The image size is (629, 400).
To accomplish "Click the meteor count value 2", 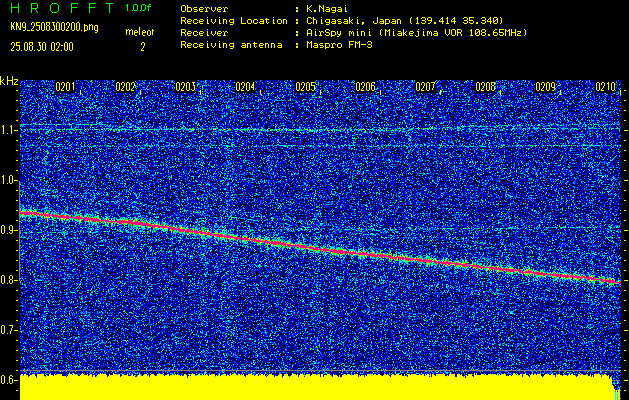I will tap(142, 47).
